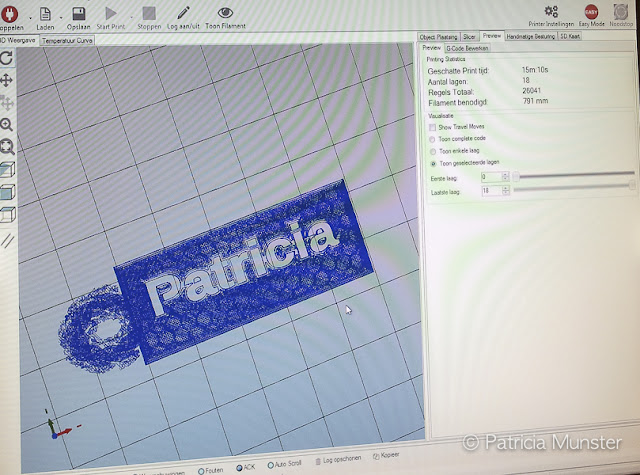Open the SD Kaart tab
640x475 pixels.
570,36
